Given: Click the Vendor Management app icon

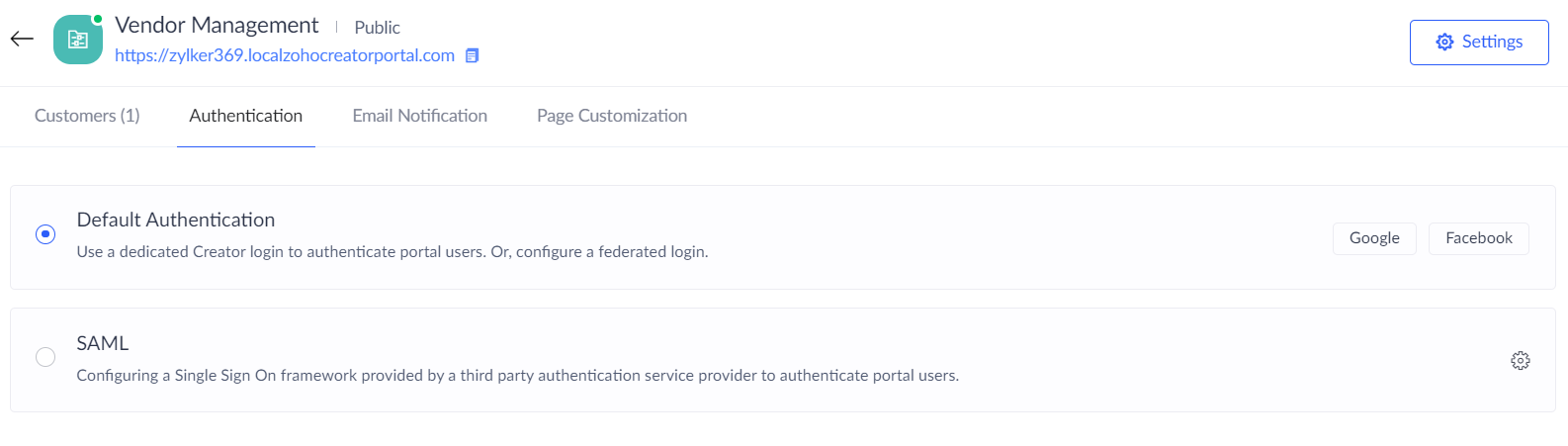Looking at the screenshot, I should 77,41.
